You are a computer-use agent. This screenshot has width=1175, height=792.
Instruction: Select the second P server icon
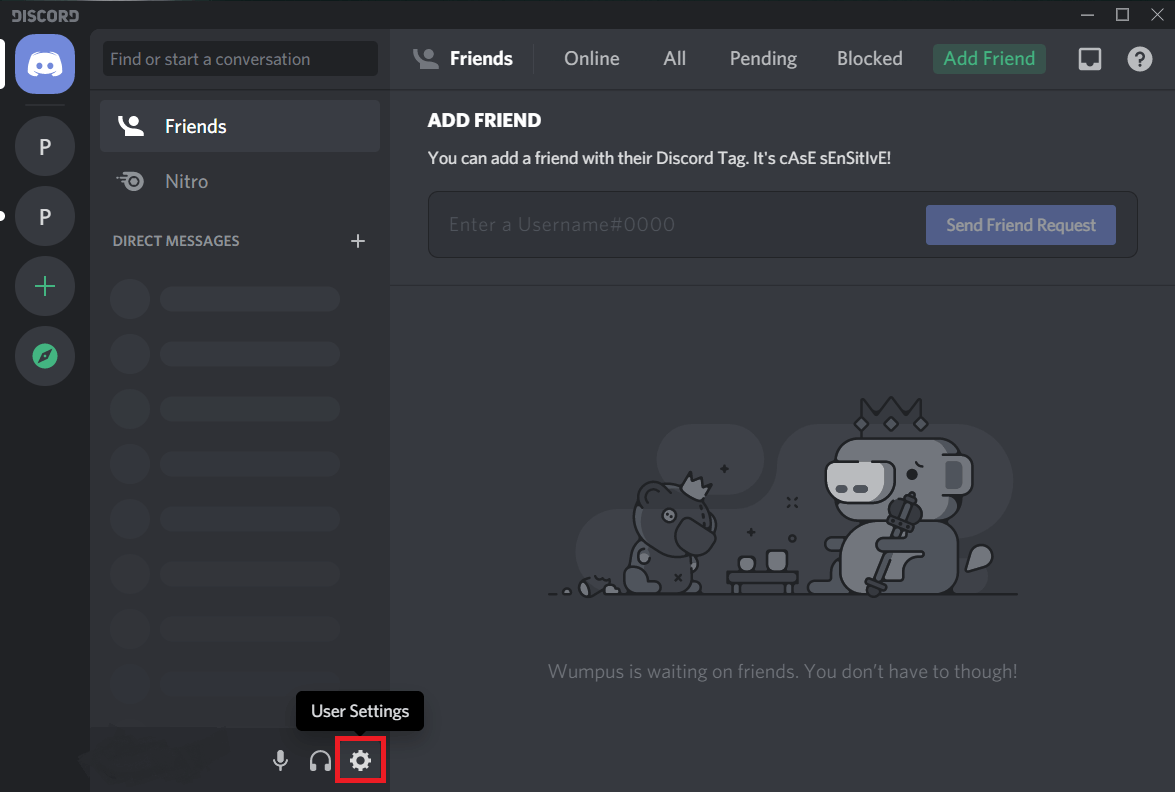click(x=44, y=216)
